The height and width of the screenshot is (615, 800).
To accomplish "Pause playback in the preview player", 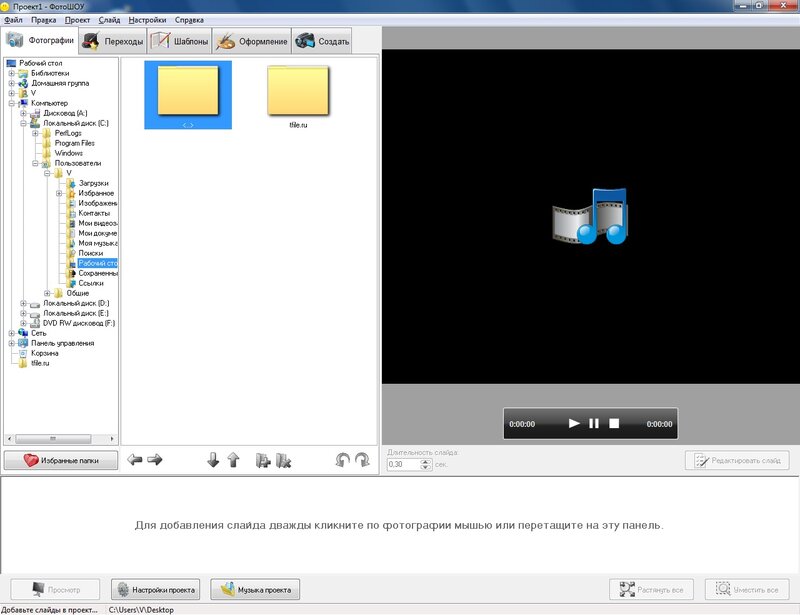I will (594, 423).
